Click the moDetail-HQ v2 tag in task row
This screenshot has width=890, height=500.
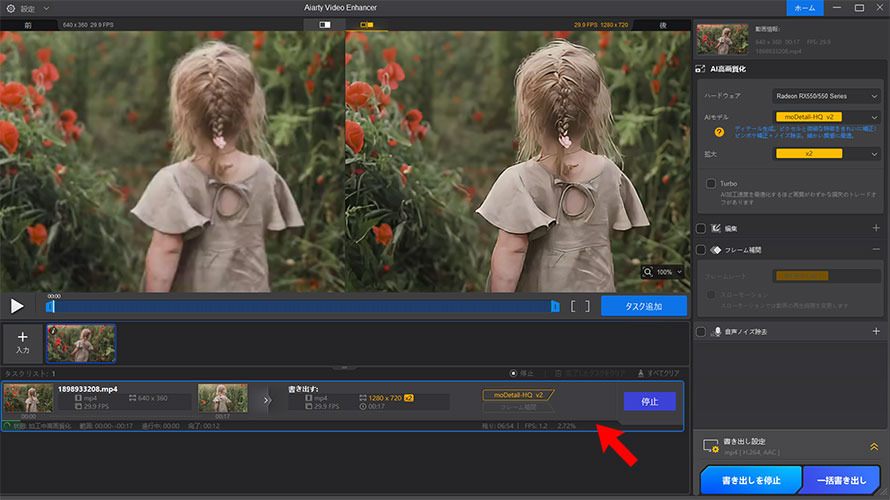518,395
